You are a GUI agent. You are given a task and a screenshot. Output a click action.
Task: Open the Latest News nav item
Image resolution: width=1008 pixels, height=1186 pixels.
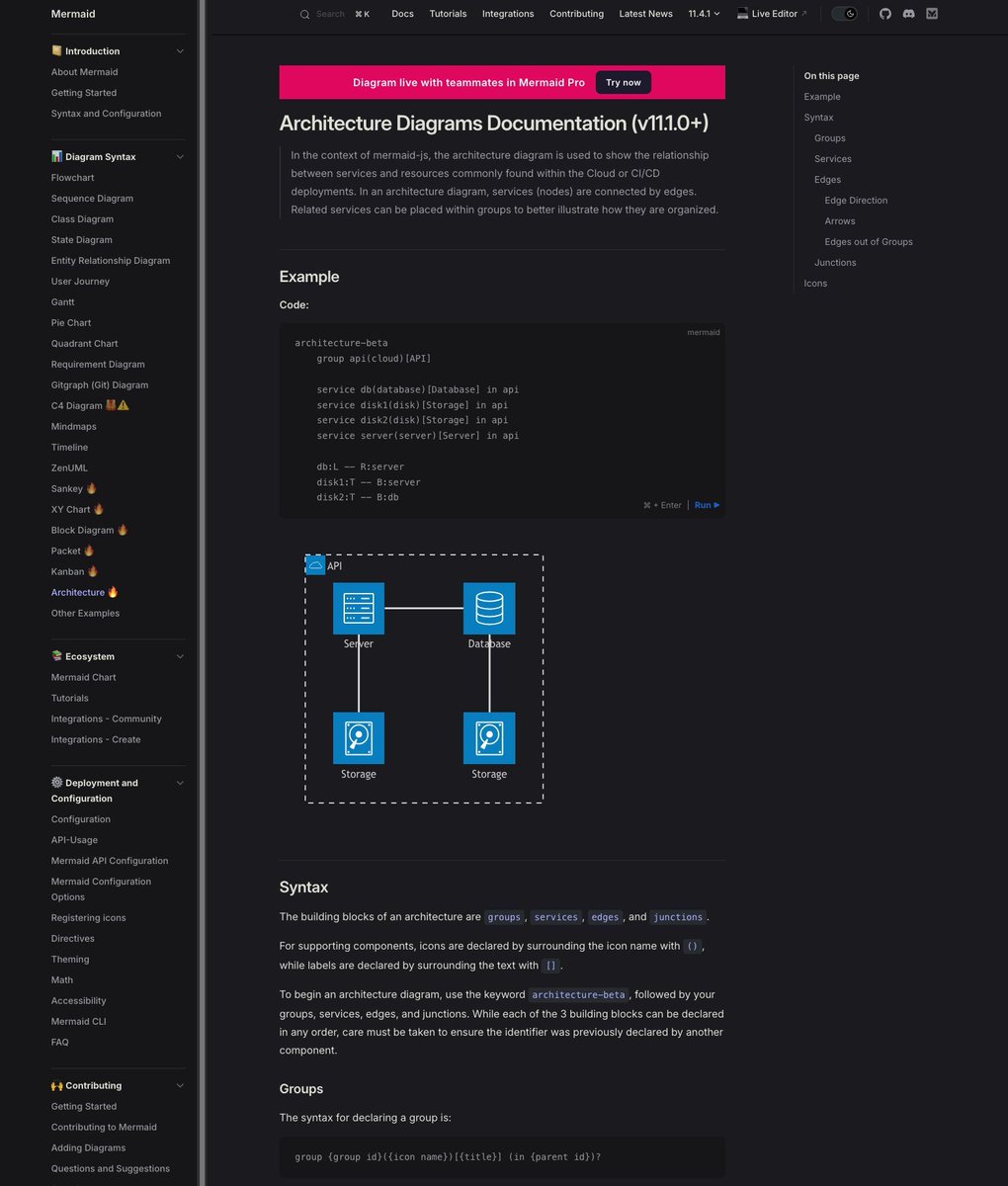pyautogui.click(x=645, y=14)
